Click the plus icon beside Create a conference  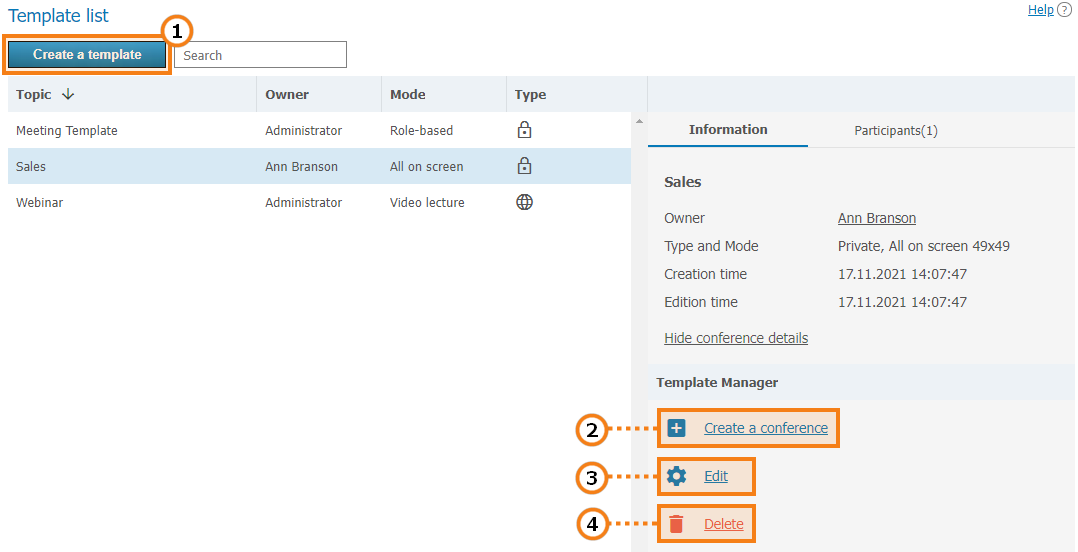point(677,428)
